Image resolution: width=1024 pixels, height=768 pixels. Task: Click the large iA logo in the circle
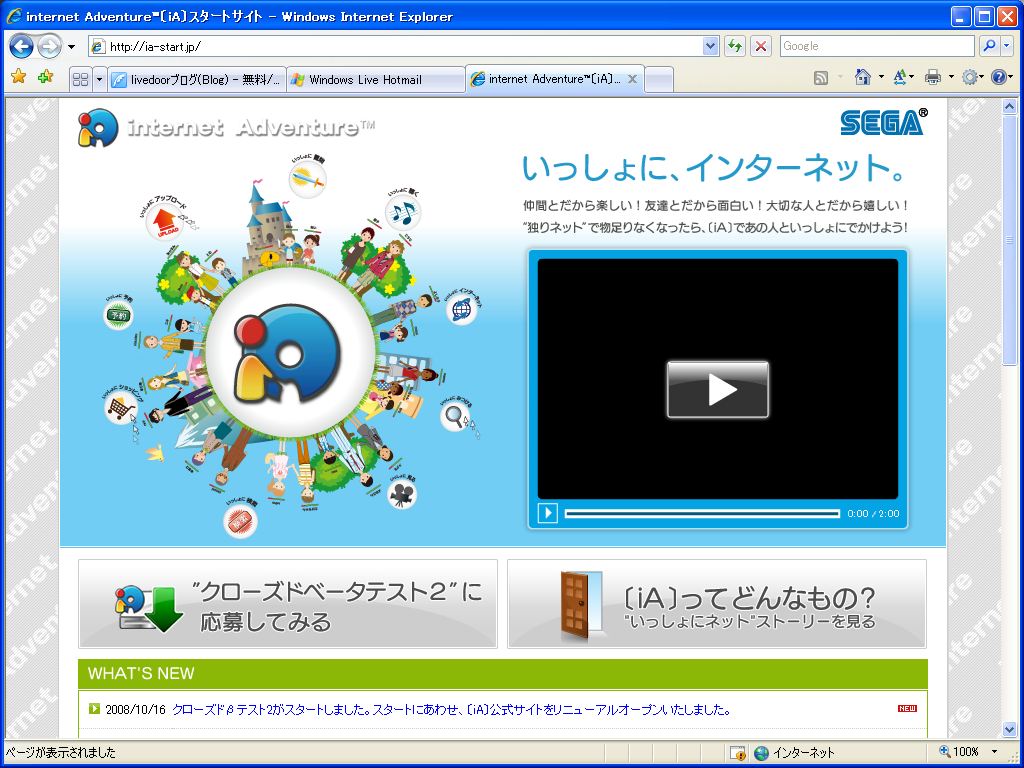pyautogui.click(x=288, y=353)
